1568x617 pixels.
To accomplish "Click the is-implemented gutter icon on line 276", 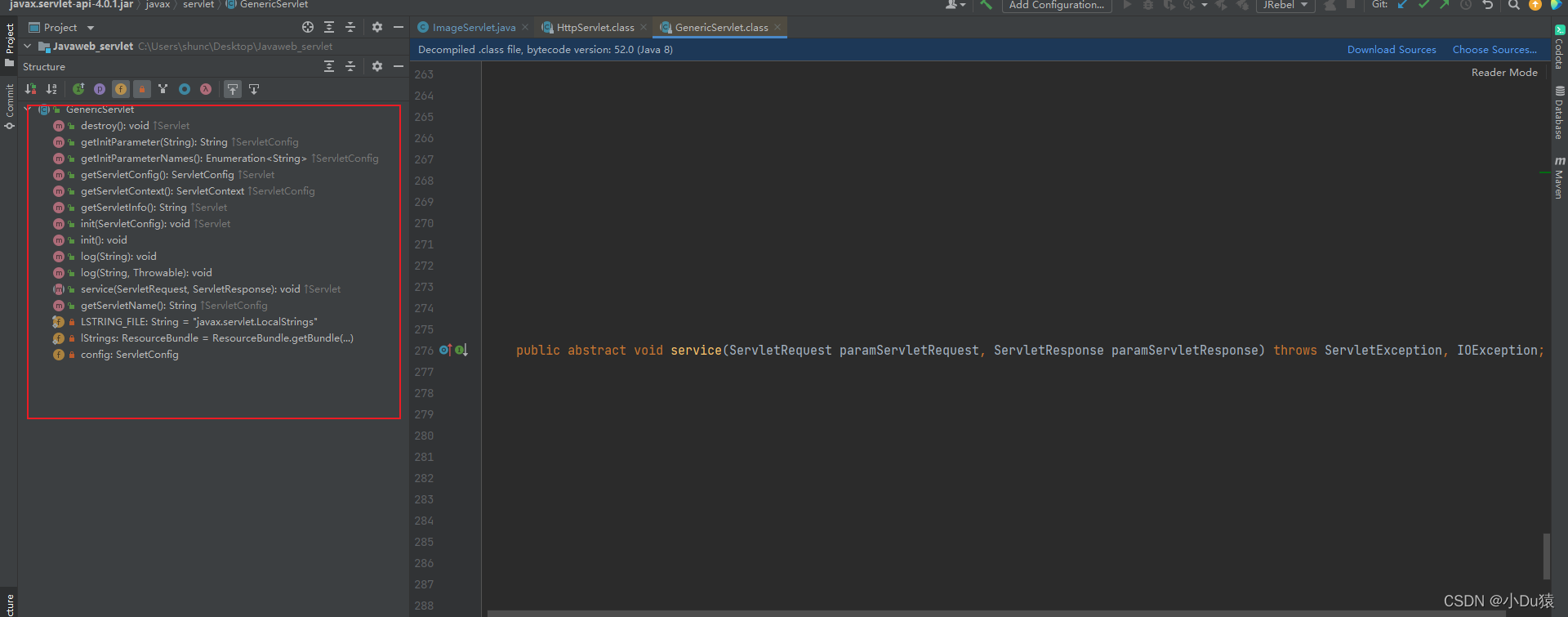I will click(x=461, y=350).
